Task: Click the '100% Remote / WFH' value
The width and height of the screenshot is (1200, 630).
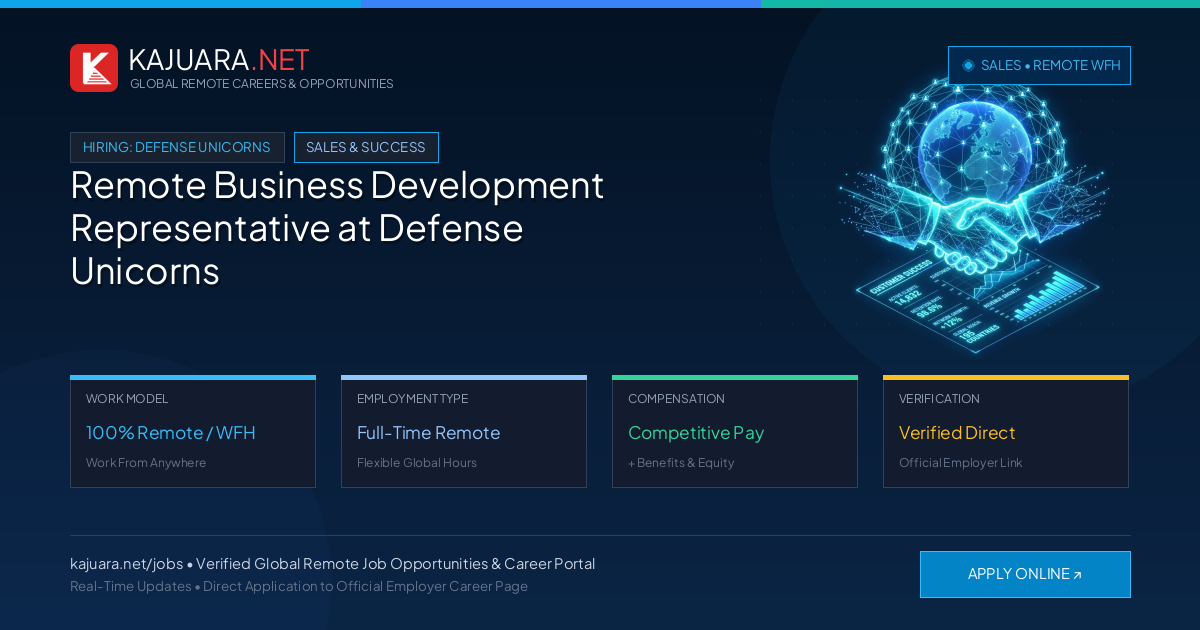Action: [x=171, y=433]
